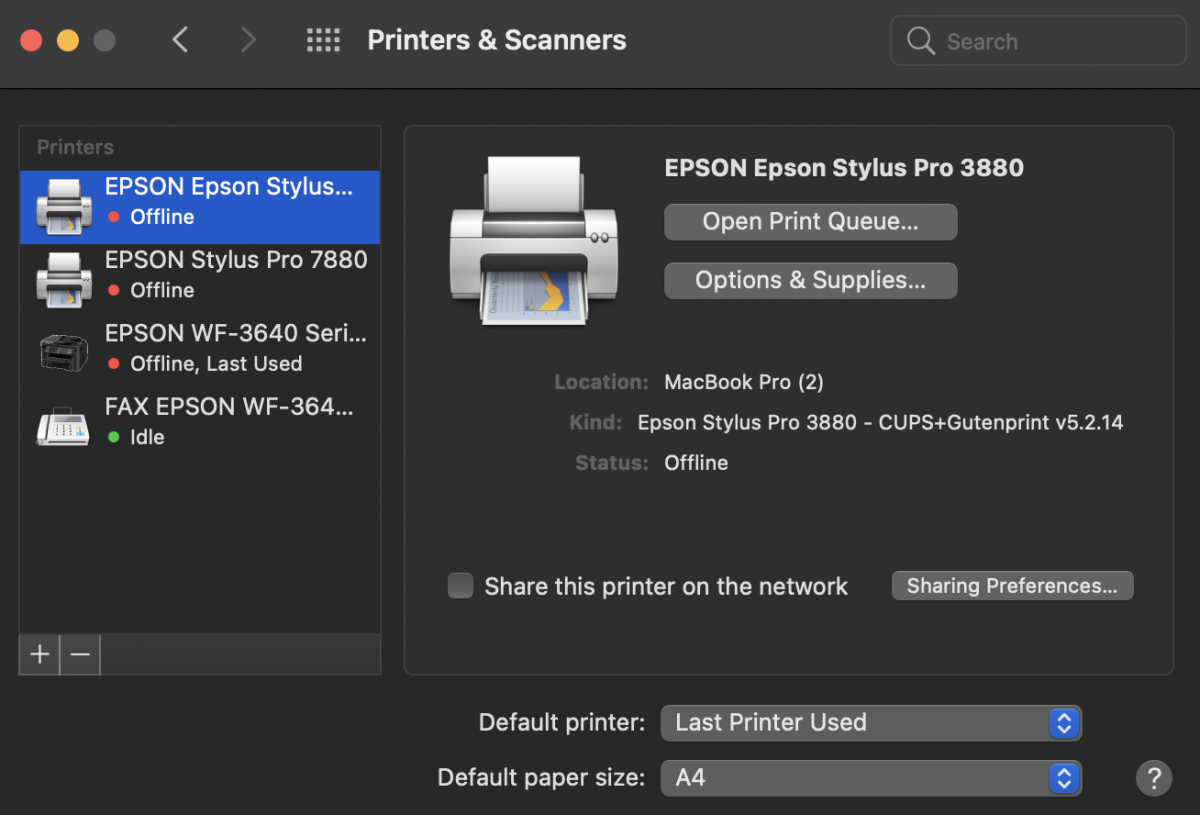
Task: Click the 'Default printer:' label
Action: coord(562,722)
